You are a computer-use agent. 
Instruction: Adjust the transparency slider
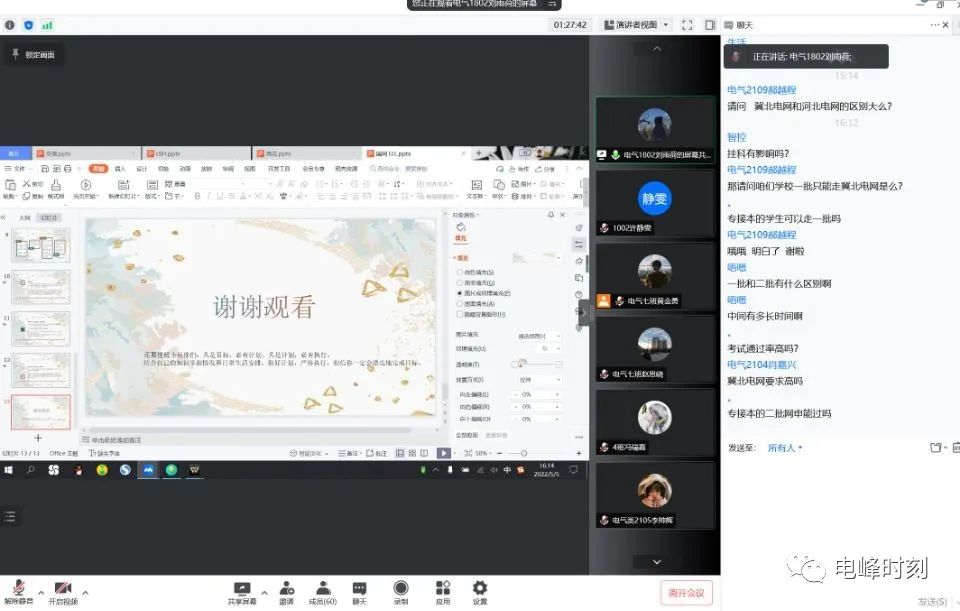(536, 364)
